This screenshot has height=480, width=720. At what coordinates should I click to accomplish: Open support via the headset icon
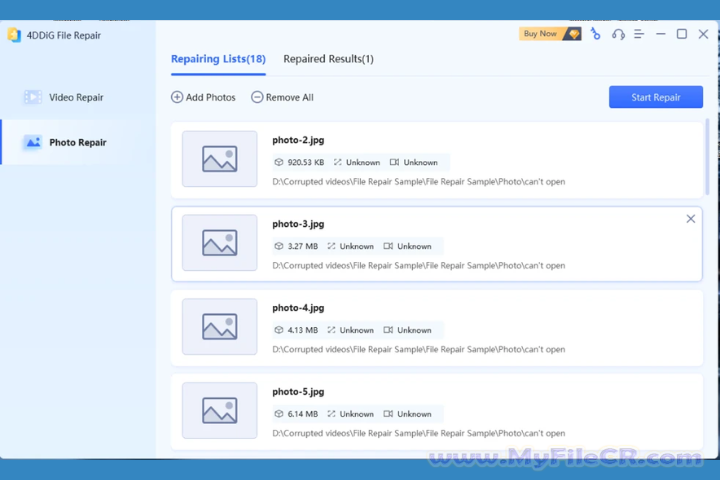[x=618, y=34]
